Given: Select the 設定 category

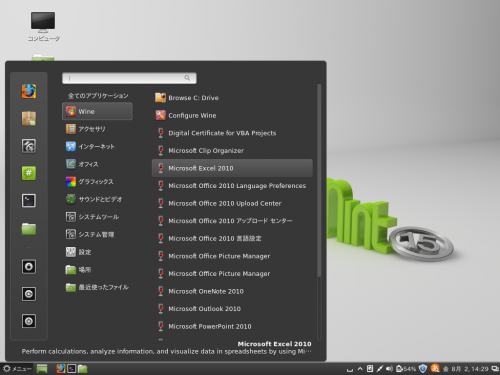Looking at the screenshot, I should [x=97, y=252].
